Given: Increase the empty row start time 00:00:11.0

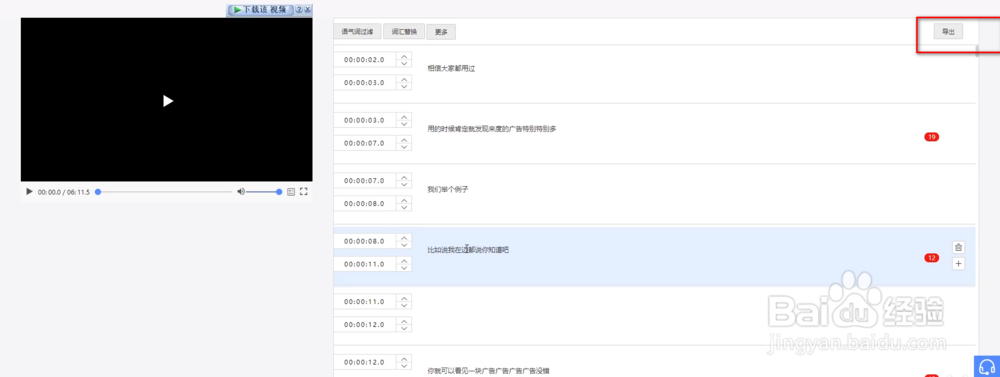Looking at the screenshot, I should [404, 298].
